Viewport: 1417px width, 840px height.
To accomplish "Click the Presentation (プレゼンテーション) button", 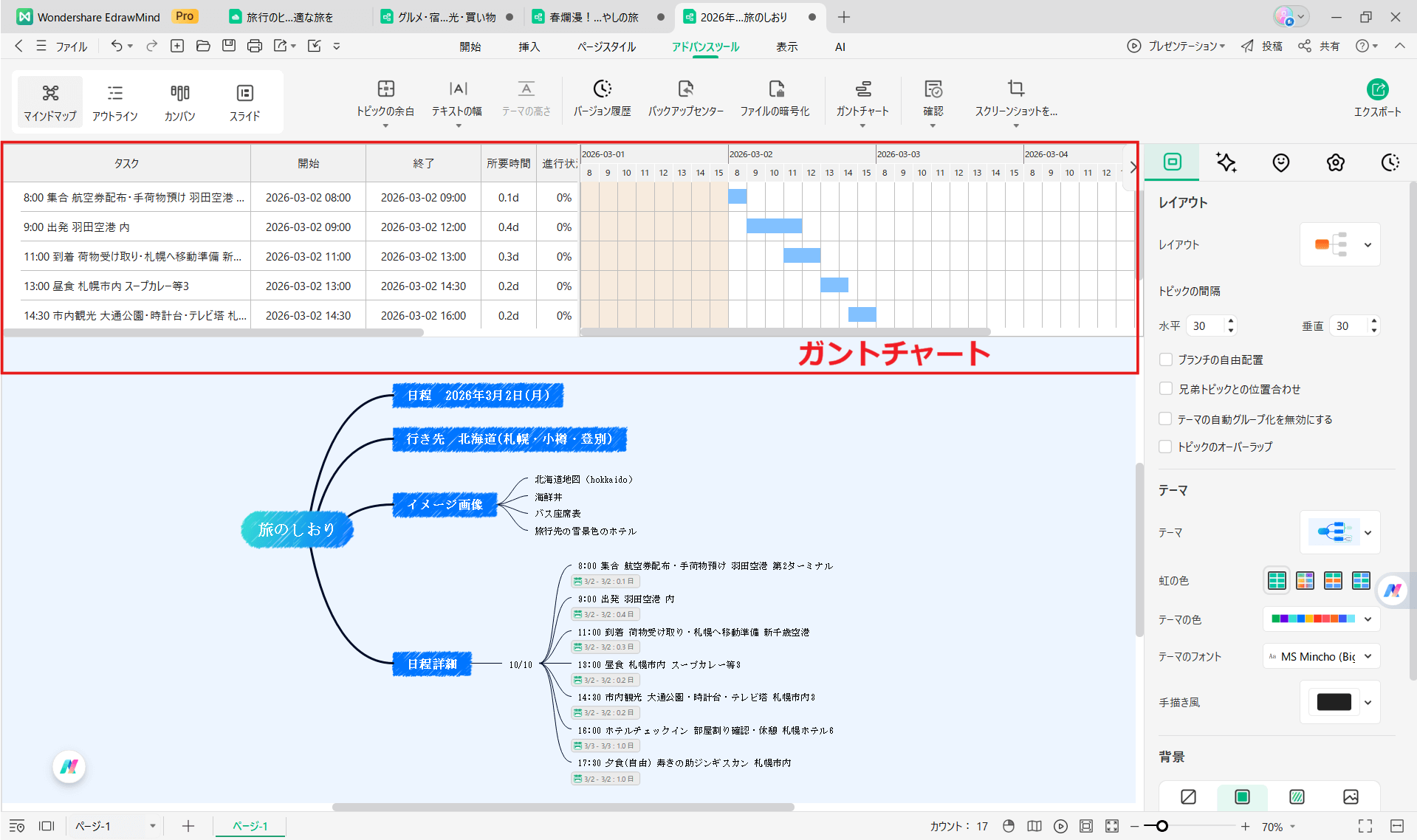I will (1176, 46).
